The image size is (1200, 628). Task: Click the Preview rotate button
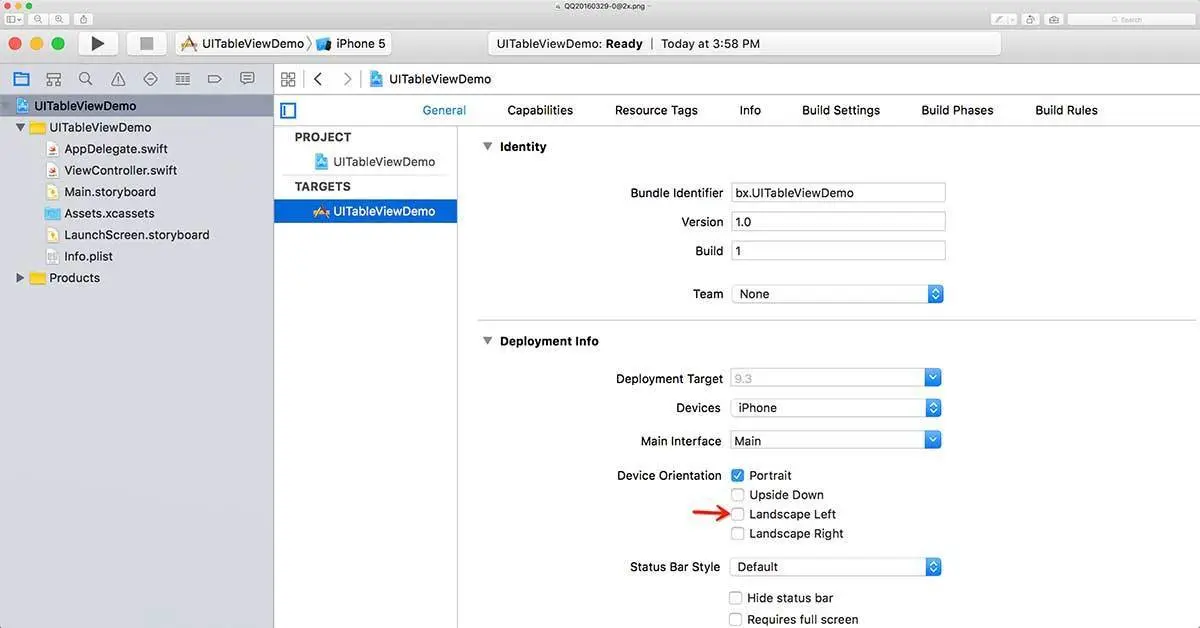[x=1029, y=19]
